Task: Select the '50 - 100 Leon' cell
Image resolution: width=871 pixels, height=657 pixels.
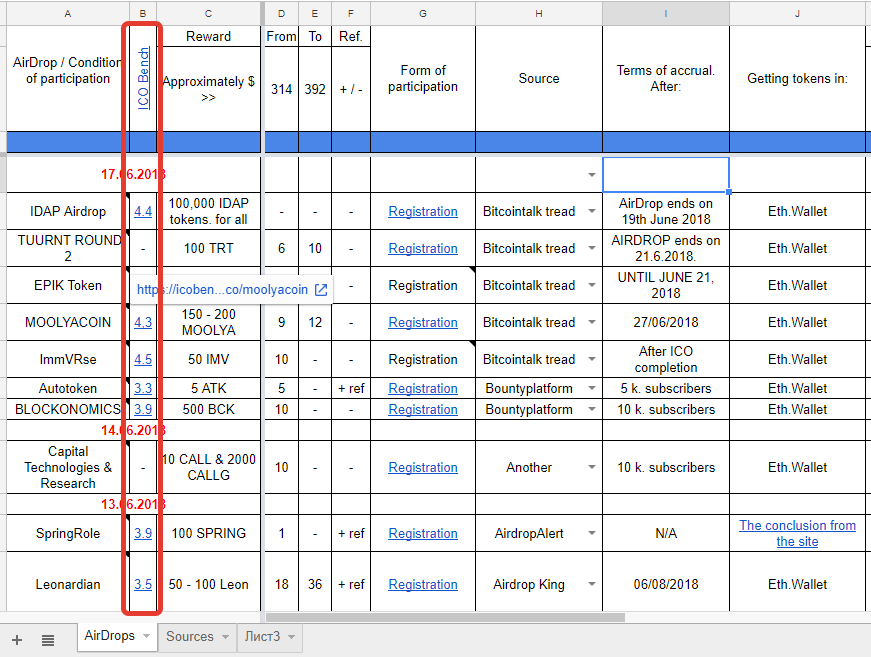Action: pos(208,584)
